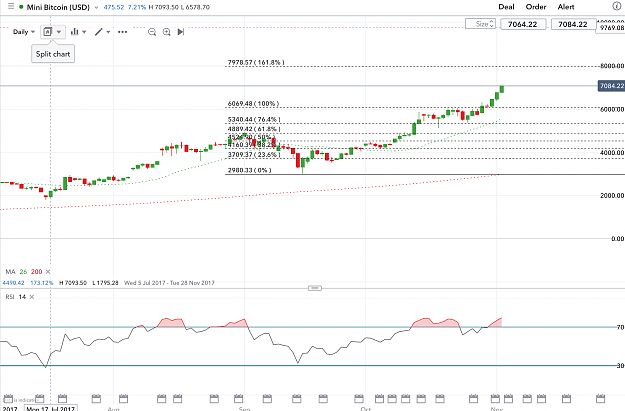The width and height of the screenshot is (625, 411).
Task: Click the Size stepper arrows
Action: pos(492,24)
